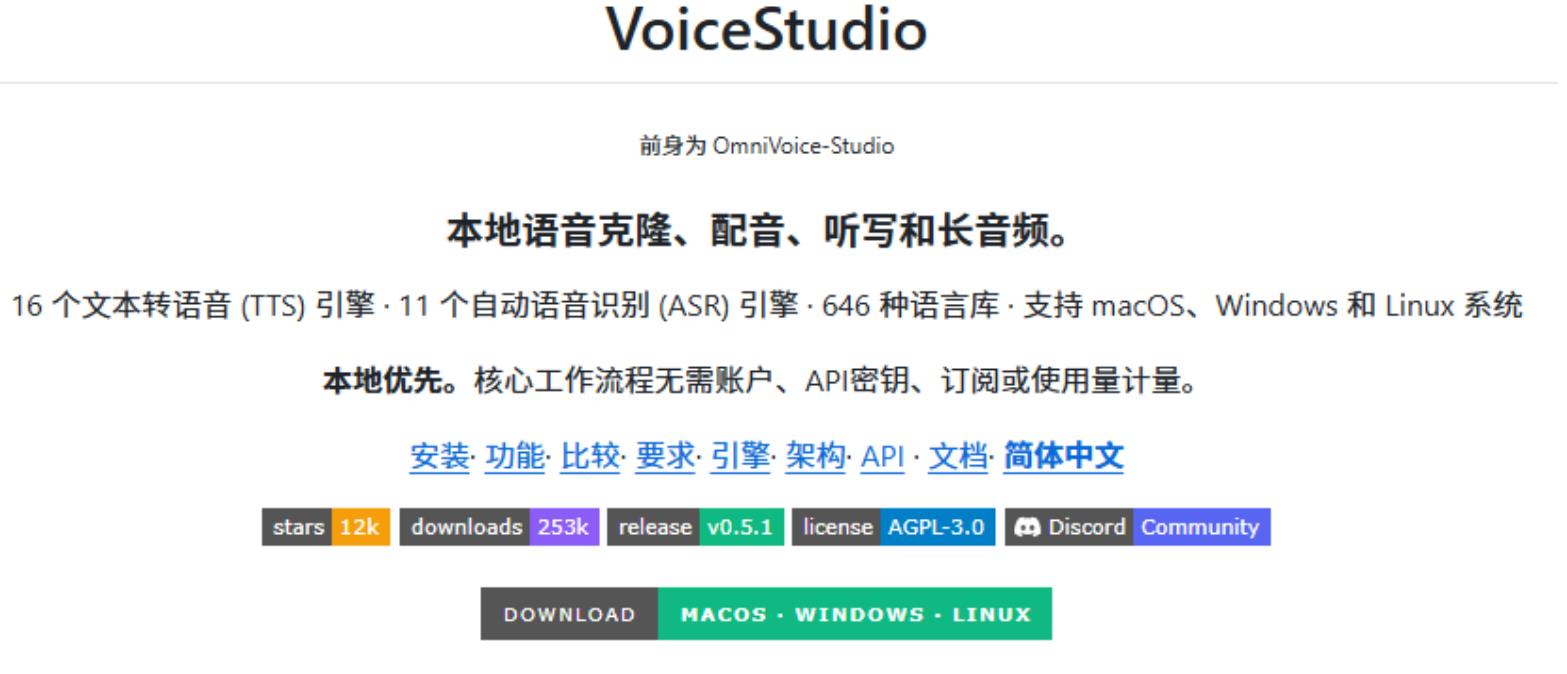Click the Download macOS · Windows · Linux button

click(766, 614)
